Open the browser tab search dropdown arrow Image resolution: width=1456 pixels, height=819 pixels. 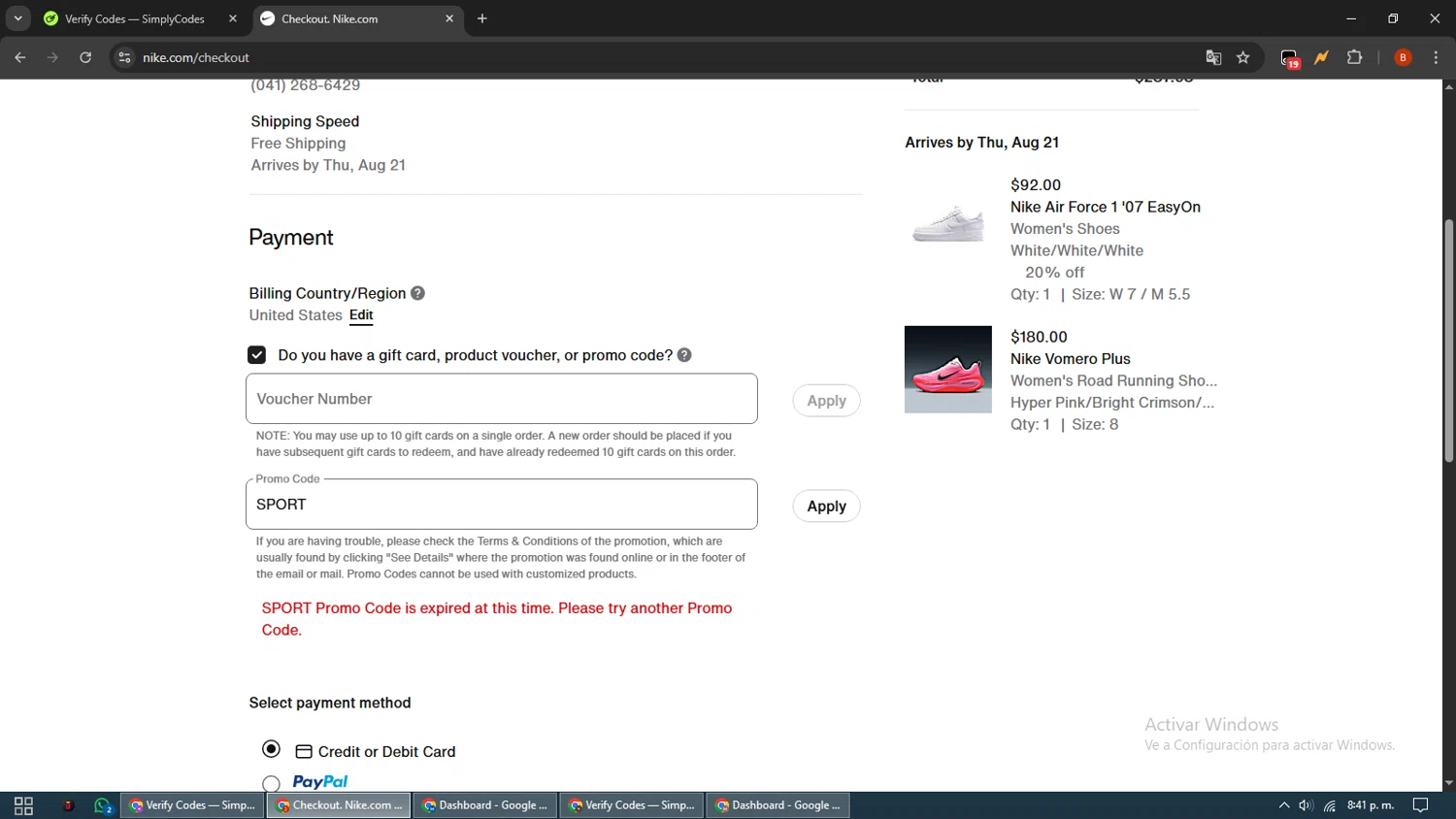(17, 18)
